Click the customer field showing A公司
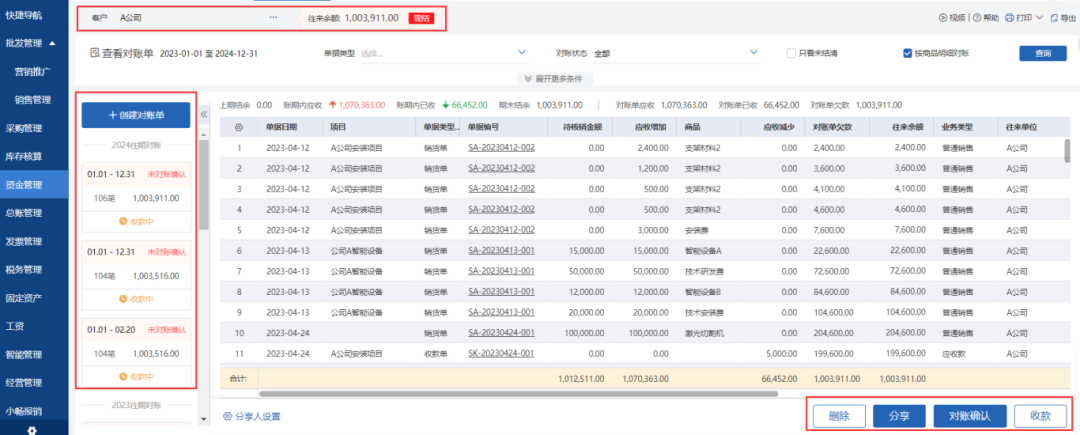Image resolution: width=1080 pixels, height=435 pixels. tap(185, 17)
